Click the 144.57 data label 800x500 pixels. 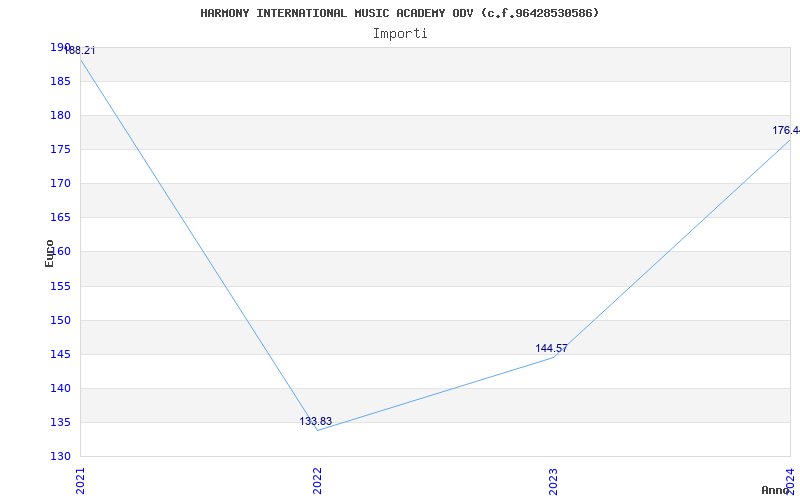tap(551, 348)
